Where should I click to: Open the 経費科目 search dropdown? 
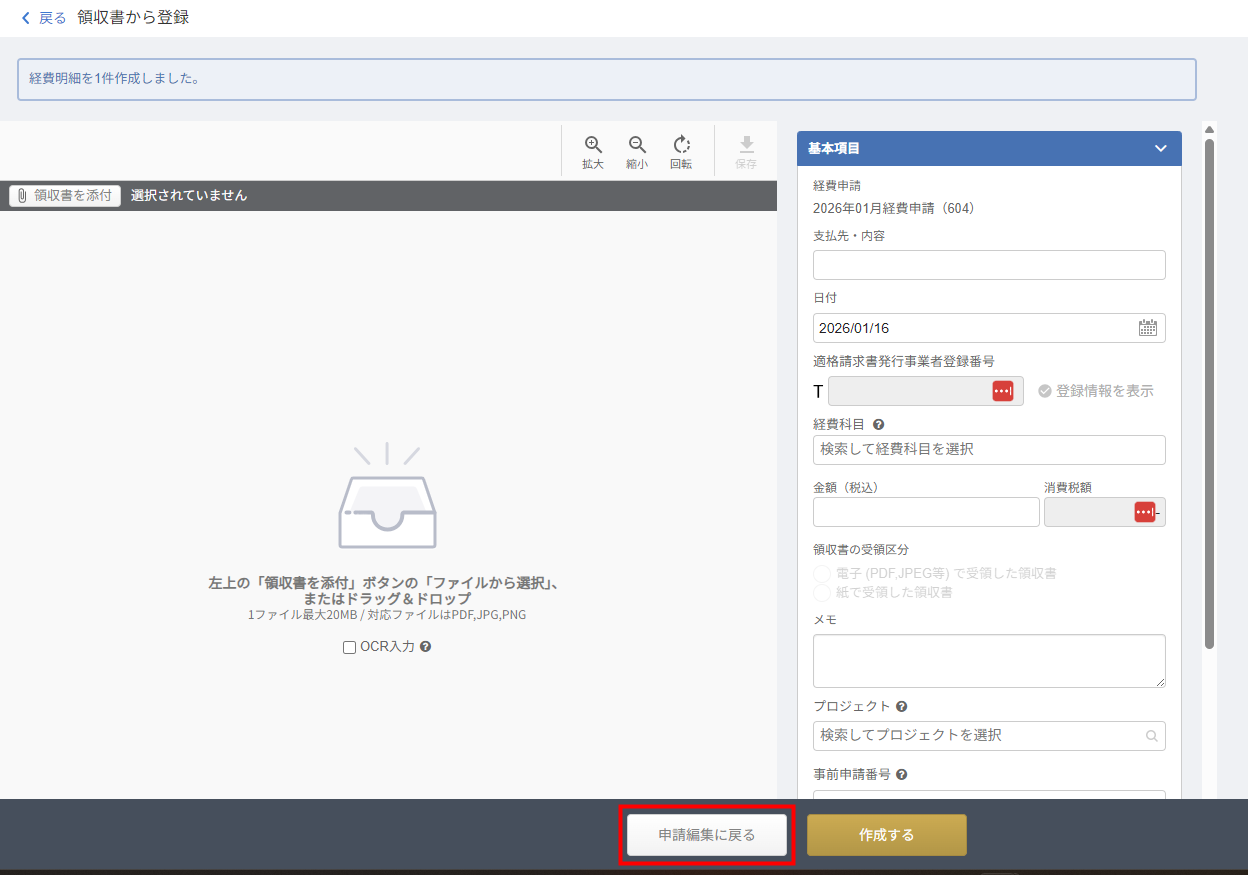coord(988,450)
